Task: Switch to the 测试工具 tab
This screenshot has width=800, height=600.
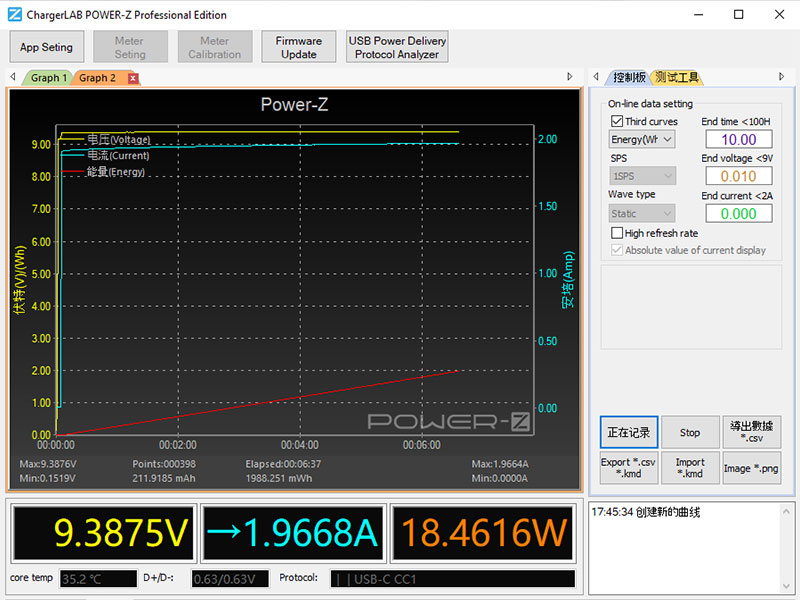Action: pos(677,78)
